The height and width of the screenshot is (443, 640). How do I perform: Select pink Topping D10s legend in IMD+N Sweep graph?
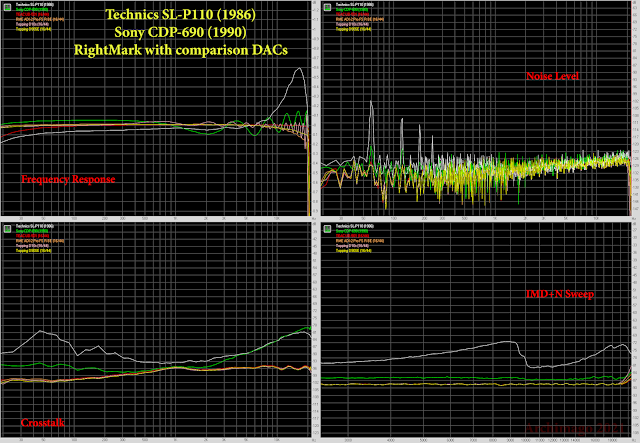point(352,246)
